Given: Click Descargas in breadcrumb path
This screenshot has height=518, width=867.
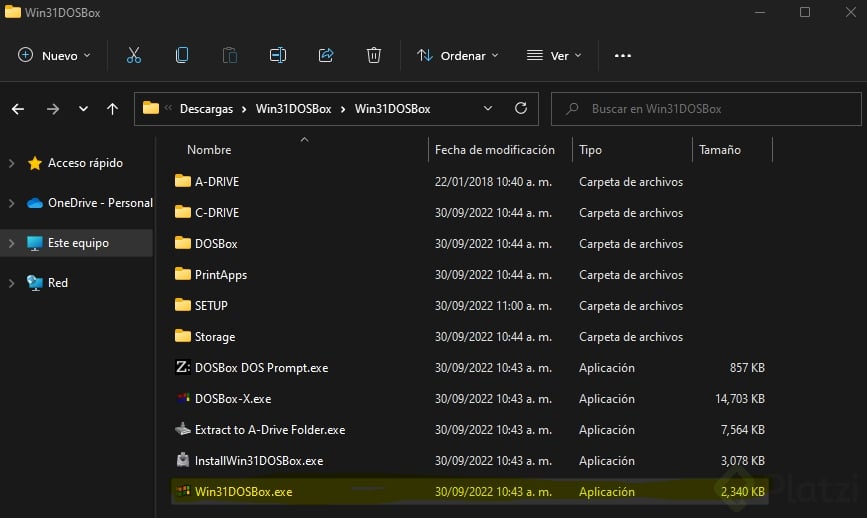Looking at the screenshot, I should (x=206, y=109).
